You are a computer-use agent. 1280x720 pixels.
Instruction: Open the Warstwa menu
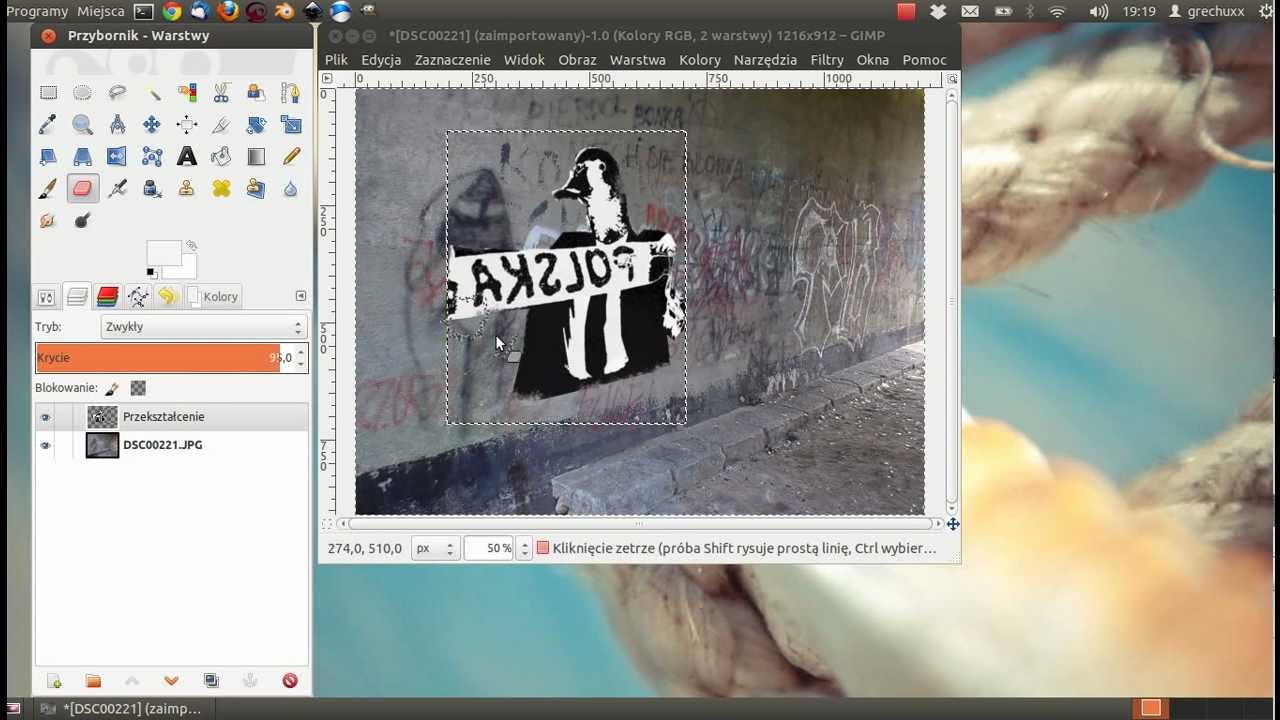tap(637, 60)
